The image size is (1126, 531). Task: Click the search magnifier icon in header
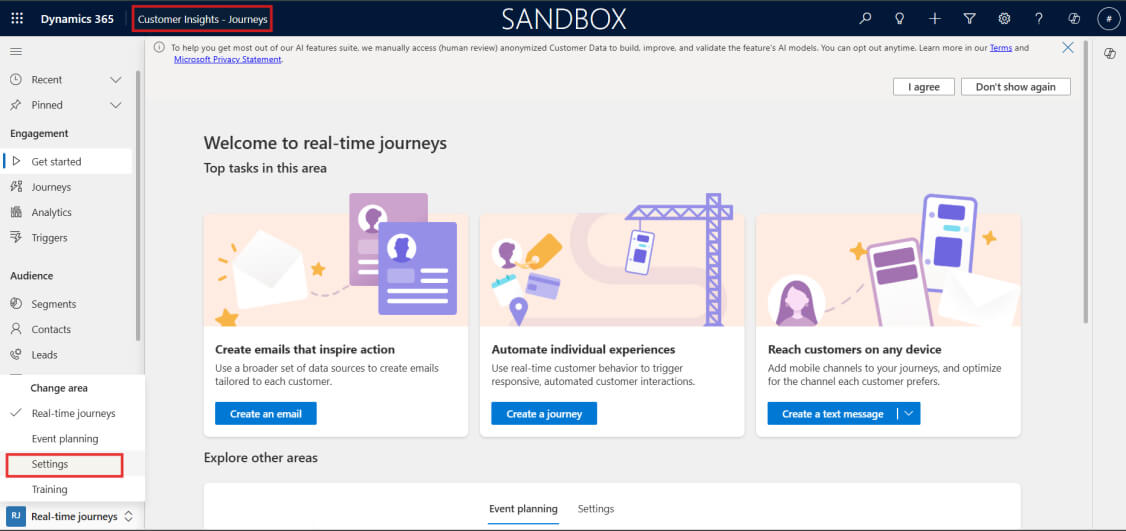(865, 19)
